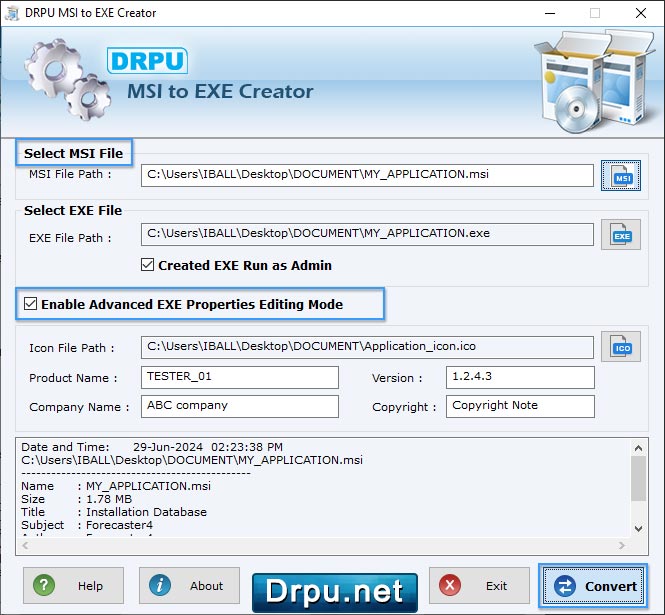Screen dimensions: 665x615
Task: Click horizontal scrollbar right arrow in log
Action: [622, 545]
